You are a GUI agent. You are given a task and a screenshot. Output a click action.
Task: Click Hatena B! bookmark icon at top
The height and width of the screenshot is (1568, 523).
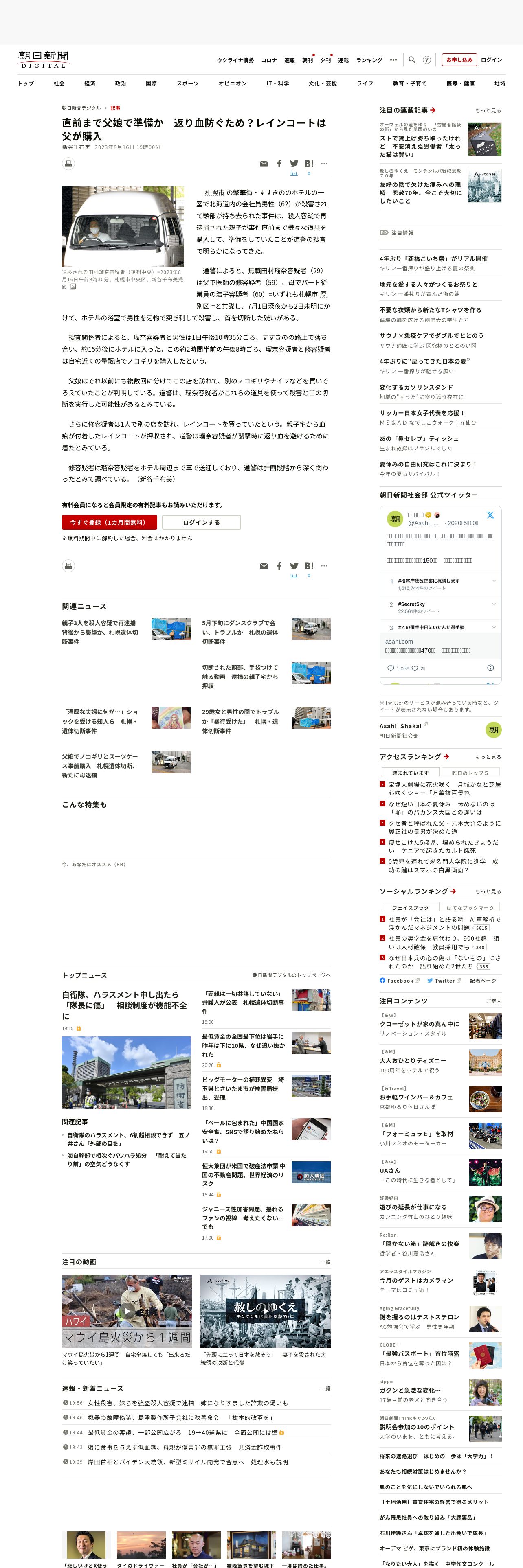click(x=309, y=163)
